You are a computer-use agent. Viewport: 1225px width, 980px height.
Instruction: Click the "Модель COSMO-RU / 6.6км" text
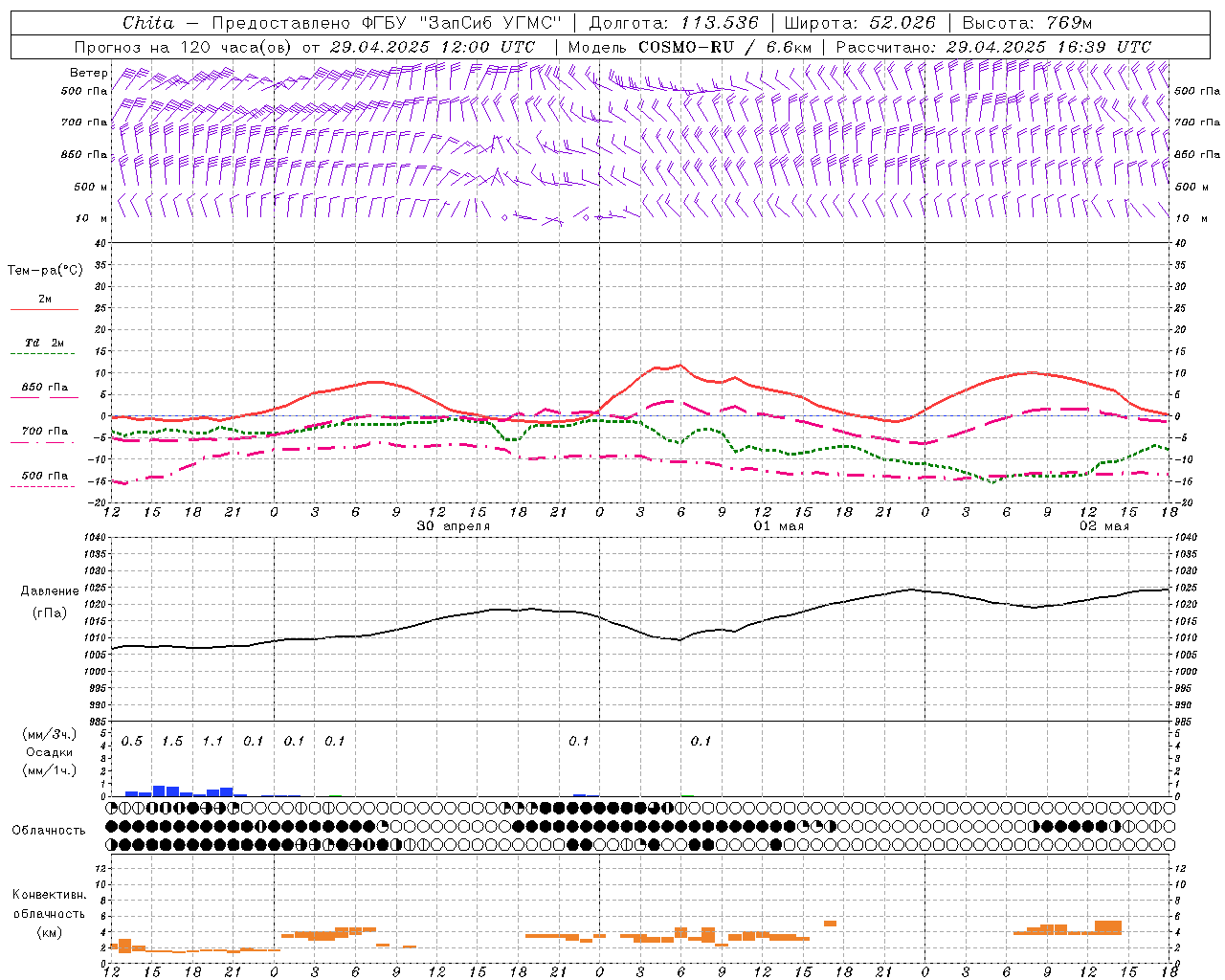pyautogui.click(x=690, y=47)
